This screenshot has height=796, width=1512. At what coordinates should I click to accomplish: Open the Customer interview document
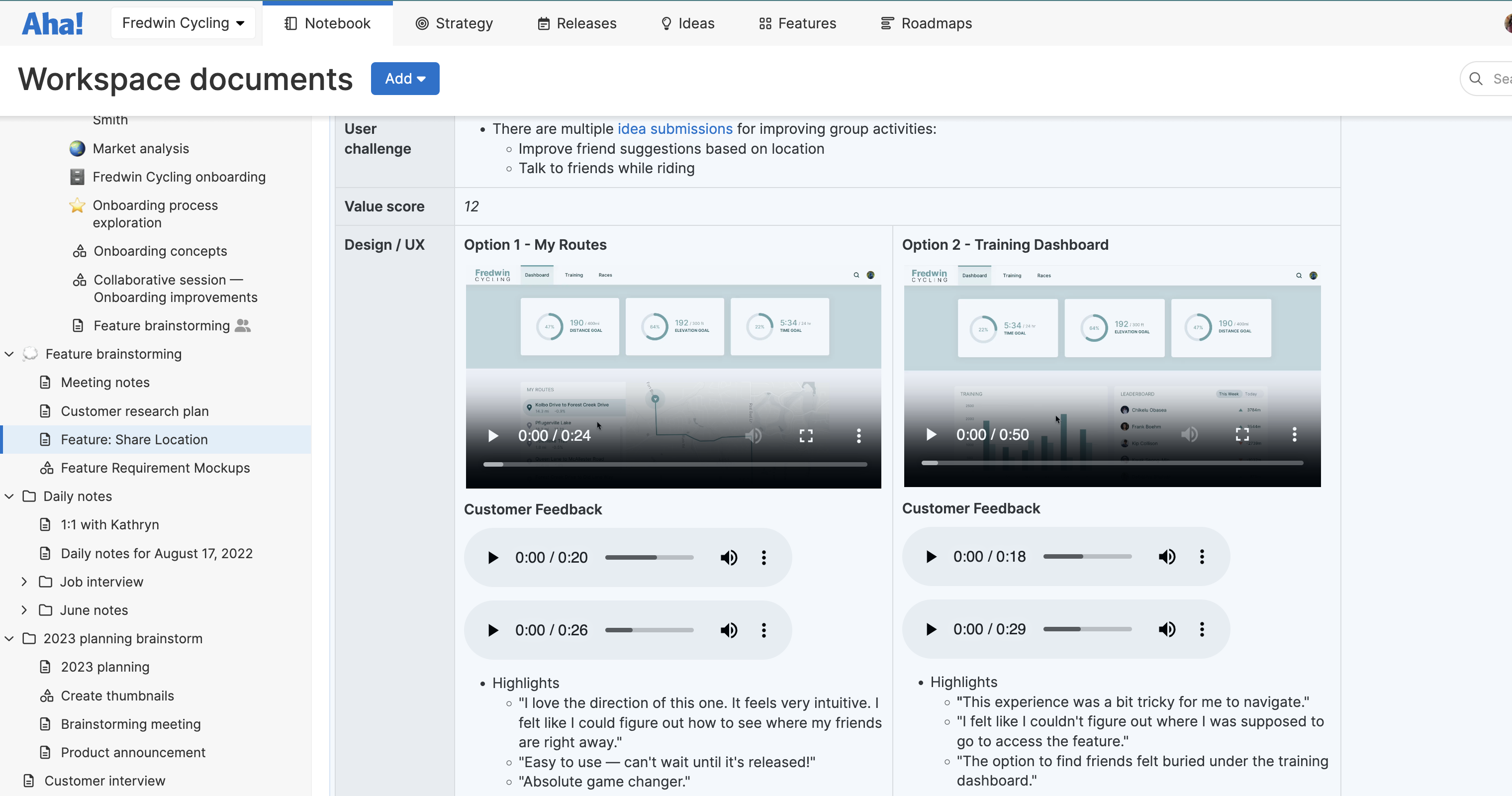click(x=105, y=781)
